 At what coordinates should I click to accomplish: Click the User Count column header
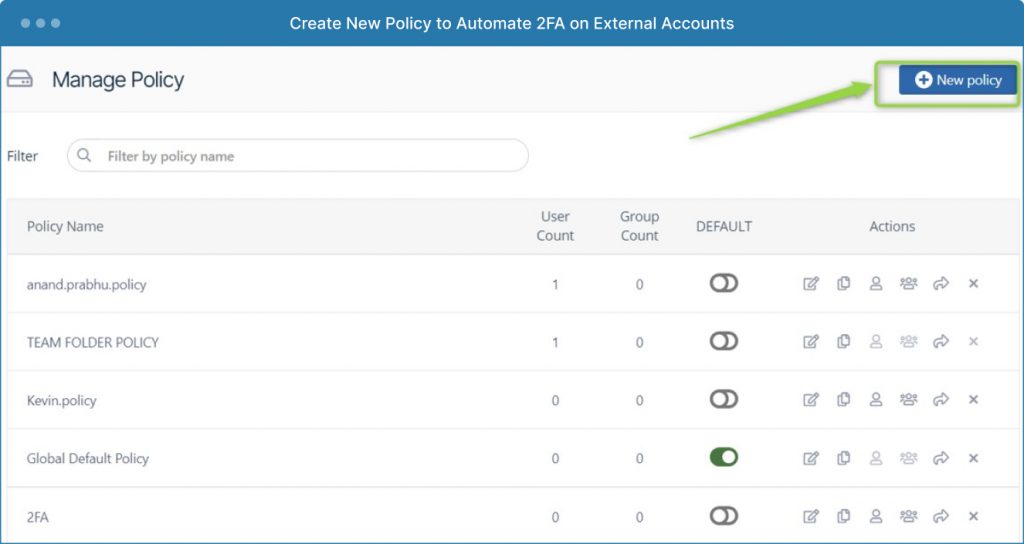[x=555, y=226]
